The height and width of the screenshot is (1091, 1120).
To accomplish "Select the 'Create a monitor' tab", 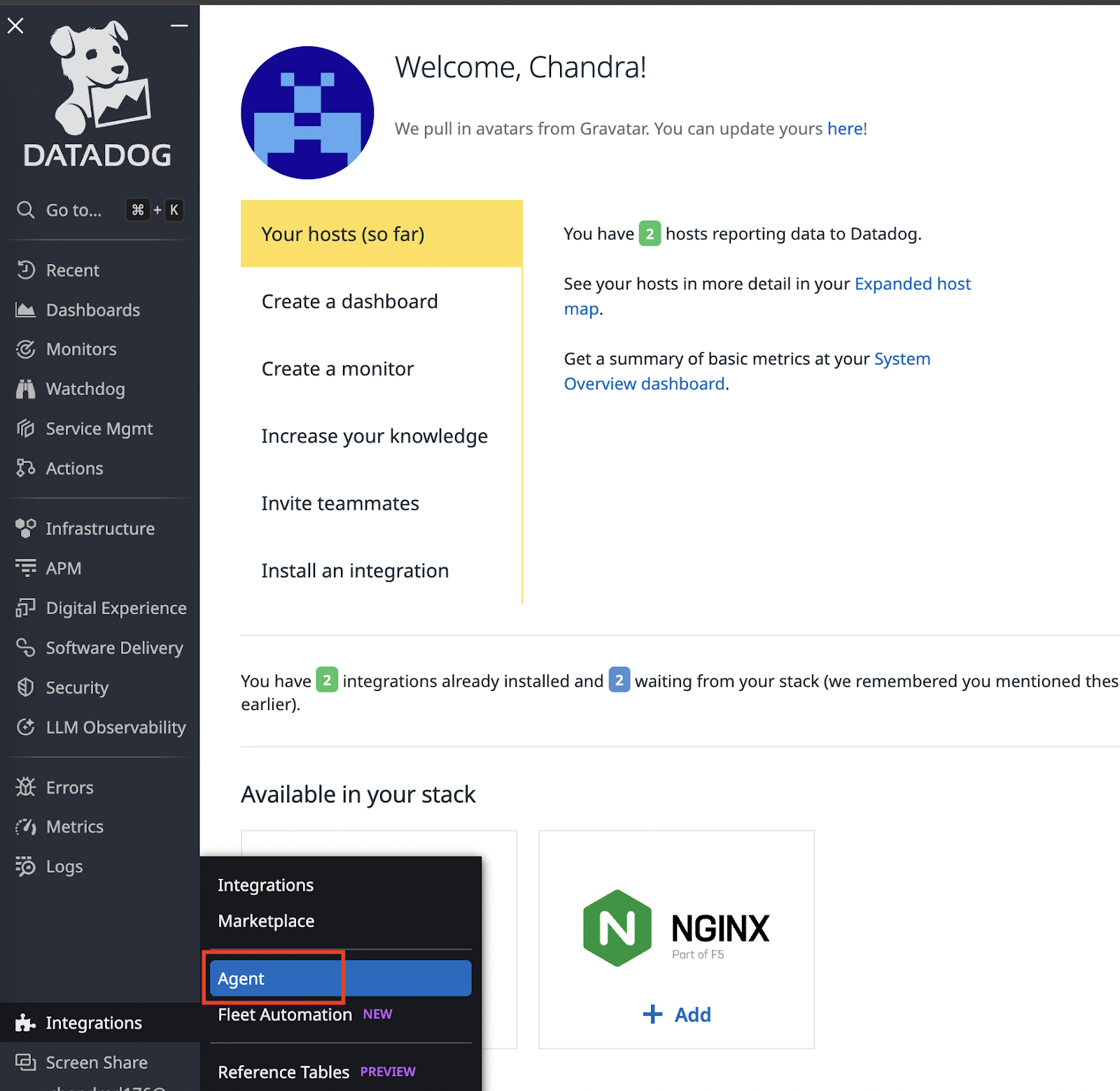I will [x=381, y=368].
